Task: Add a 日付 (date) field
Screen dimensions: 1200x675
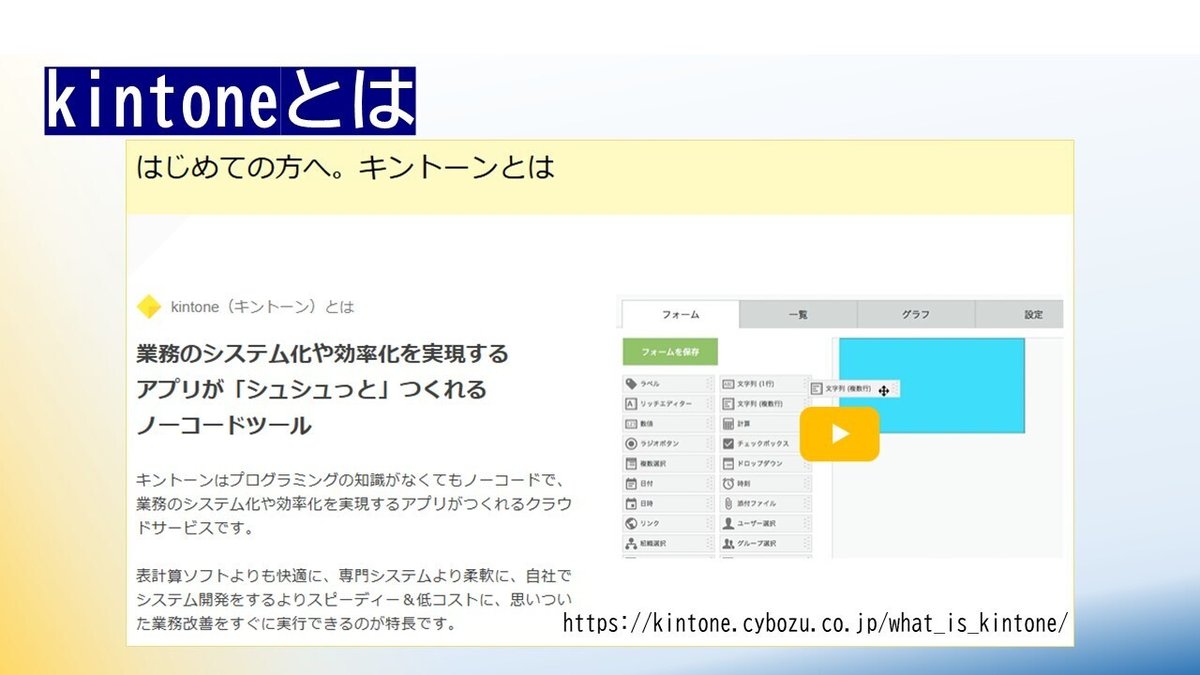Action: tap(666, 483)
